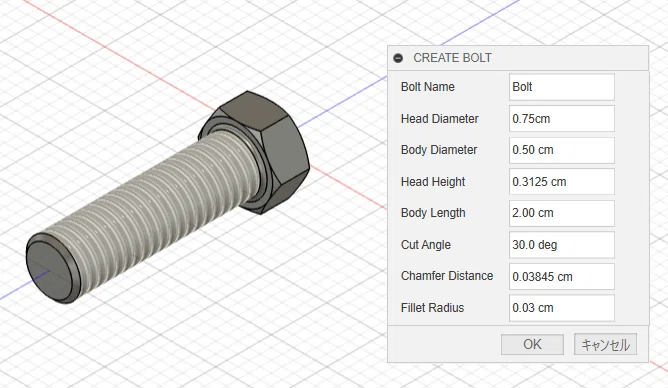The height and width of the screenshot is (388, 668).
Task: Click the Cut Angle label
Action: 426,245
